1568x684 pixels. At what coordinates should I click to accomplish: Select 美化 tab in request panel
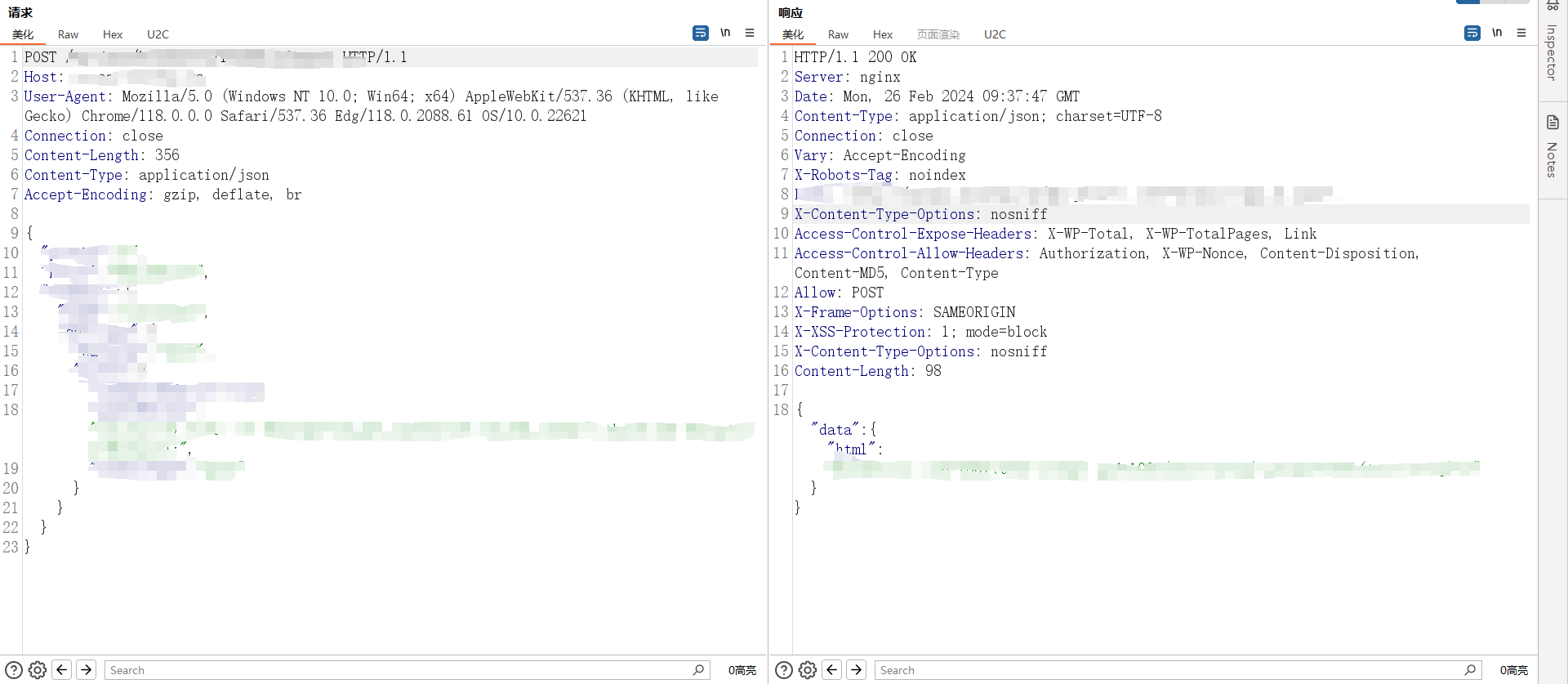pyautogui.click(x=23, y=34)
